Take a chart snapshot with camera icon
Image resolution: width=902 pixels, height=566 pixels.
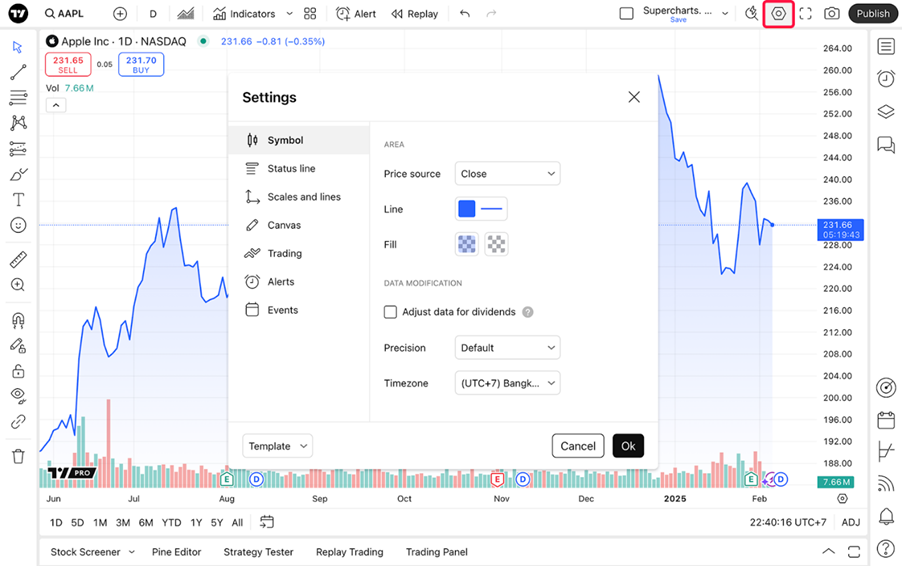(x=832, y=14)
